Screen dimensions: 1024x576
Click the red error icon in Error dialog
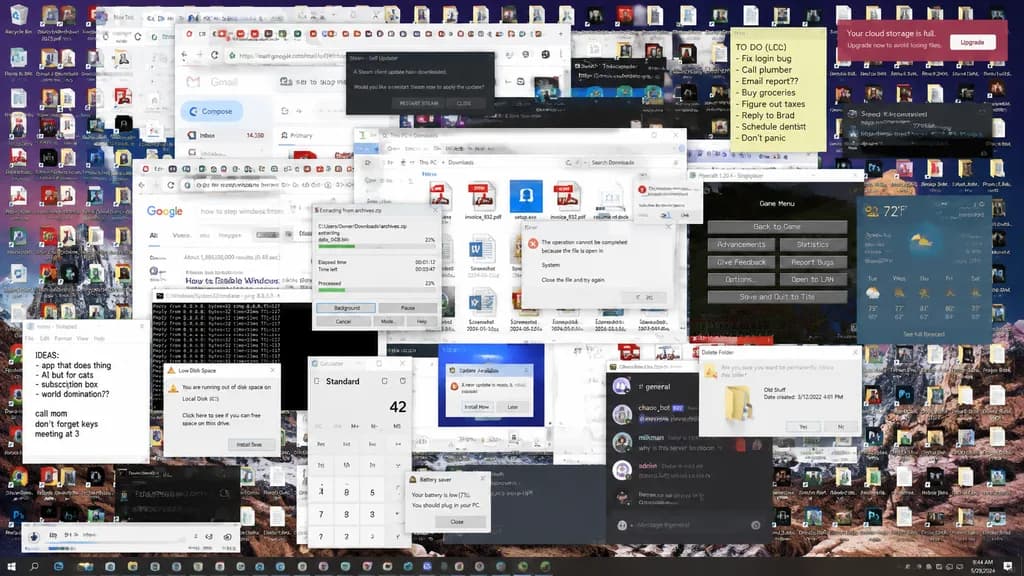click(x=533, y=244)
